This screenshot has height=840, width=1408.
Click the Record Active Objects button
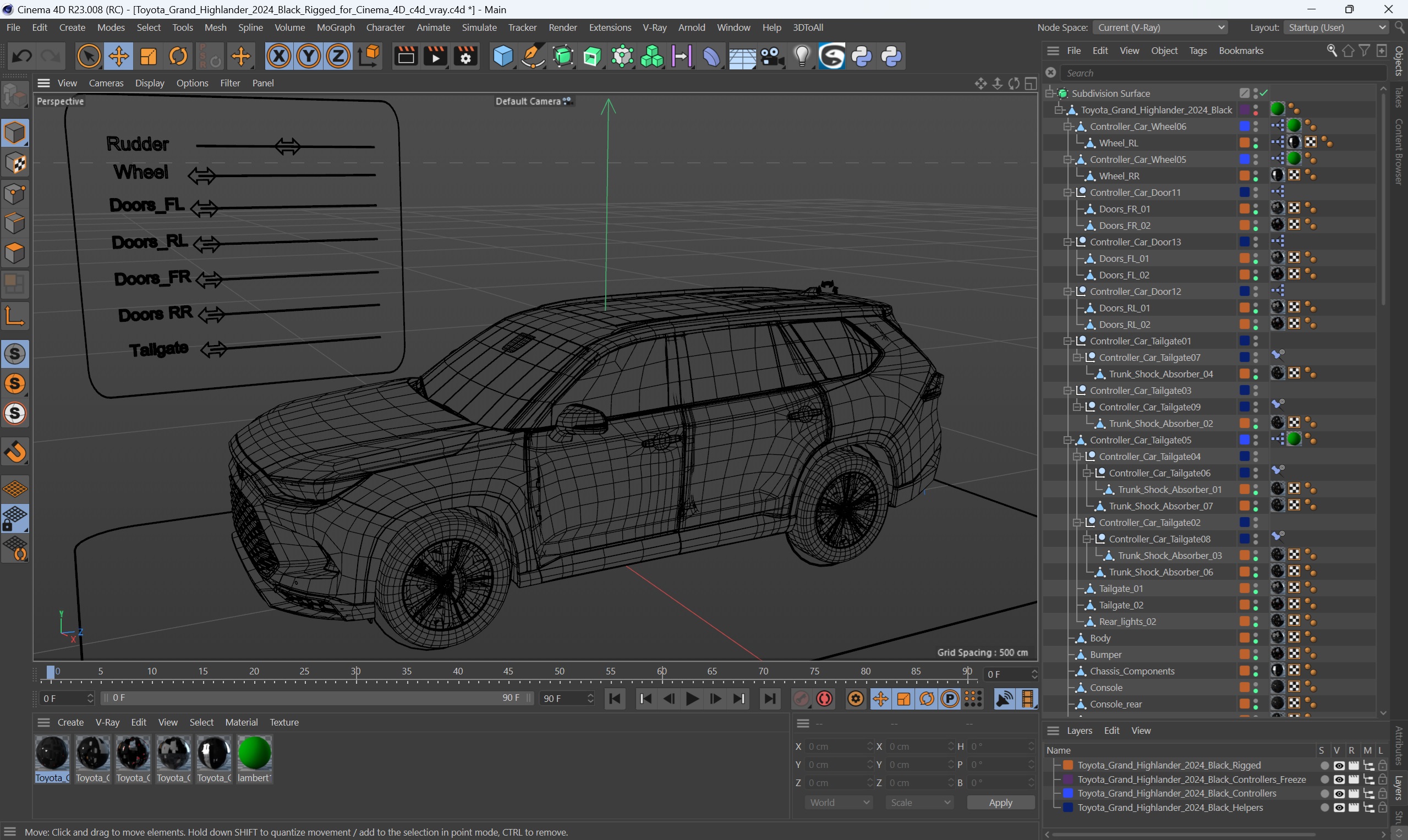pos(801,699)
